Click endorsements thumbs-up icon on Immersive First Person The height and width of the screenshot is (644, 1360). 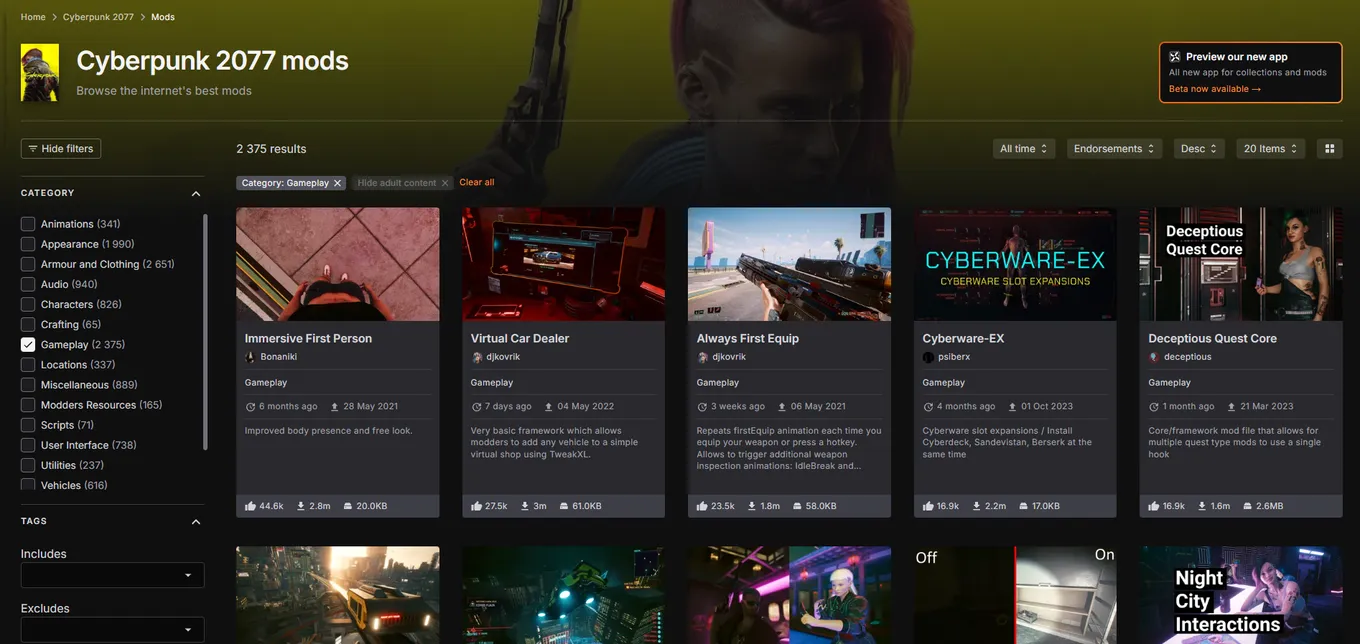[251, 506]
